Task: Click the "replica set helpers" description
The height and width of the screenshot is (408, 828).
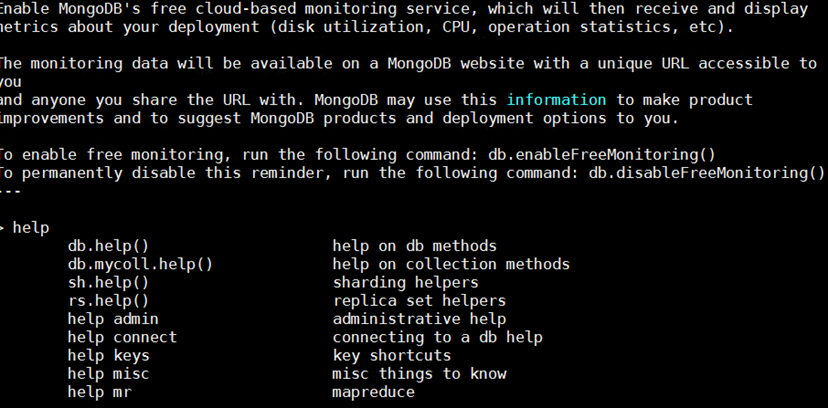Action: [x=419, y=301]
